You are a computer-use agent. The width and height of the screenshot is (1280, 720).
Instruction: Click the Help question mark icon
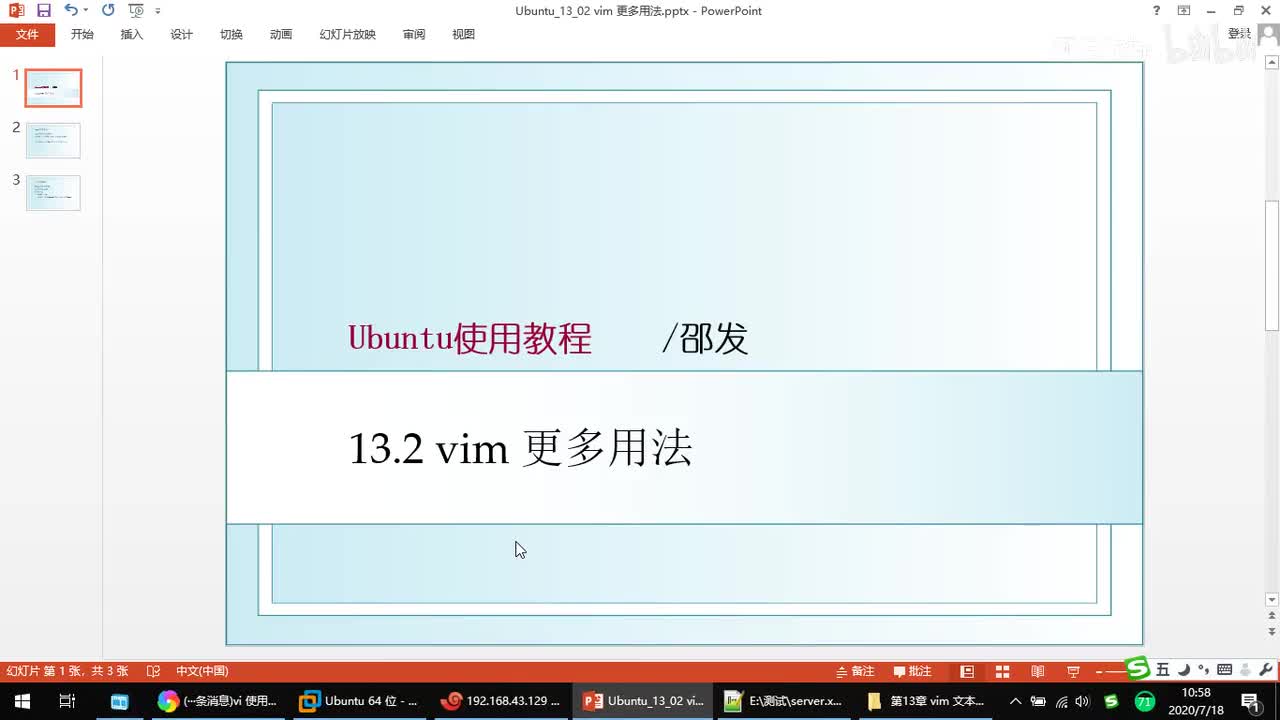point(1157,11)
